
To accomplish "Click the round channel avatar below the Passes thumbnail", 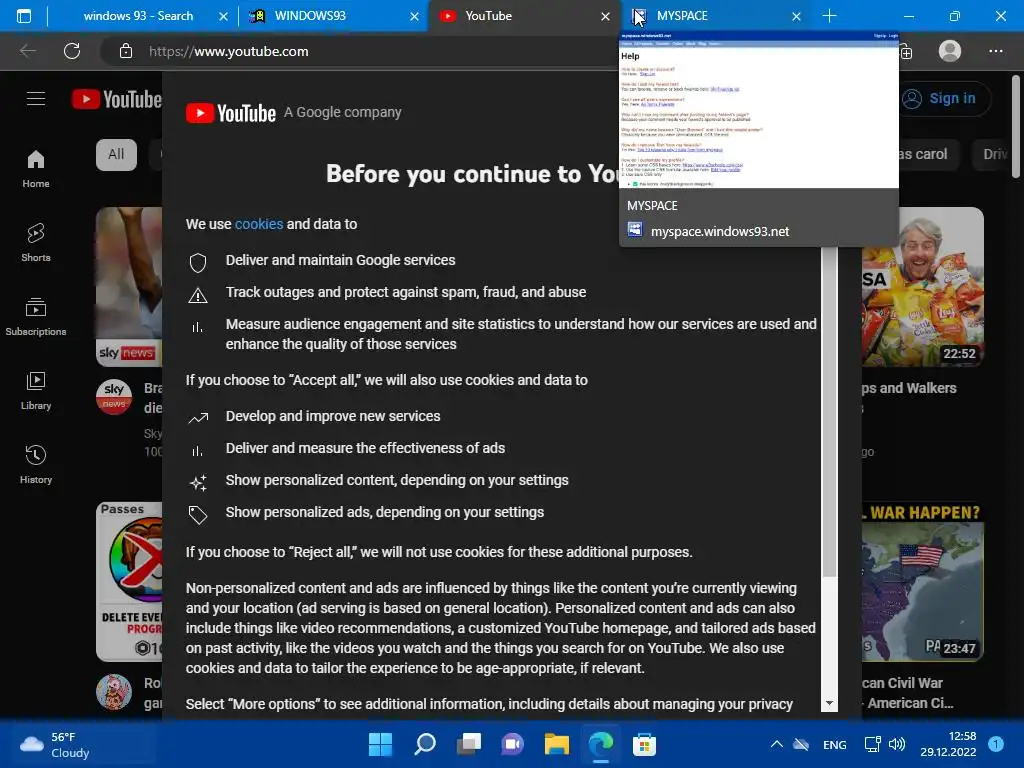I will (114, 692).
